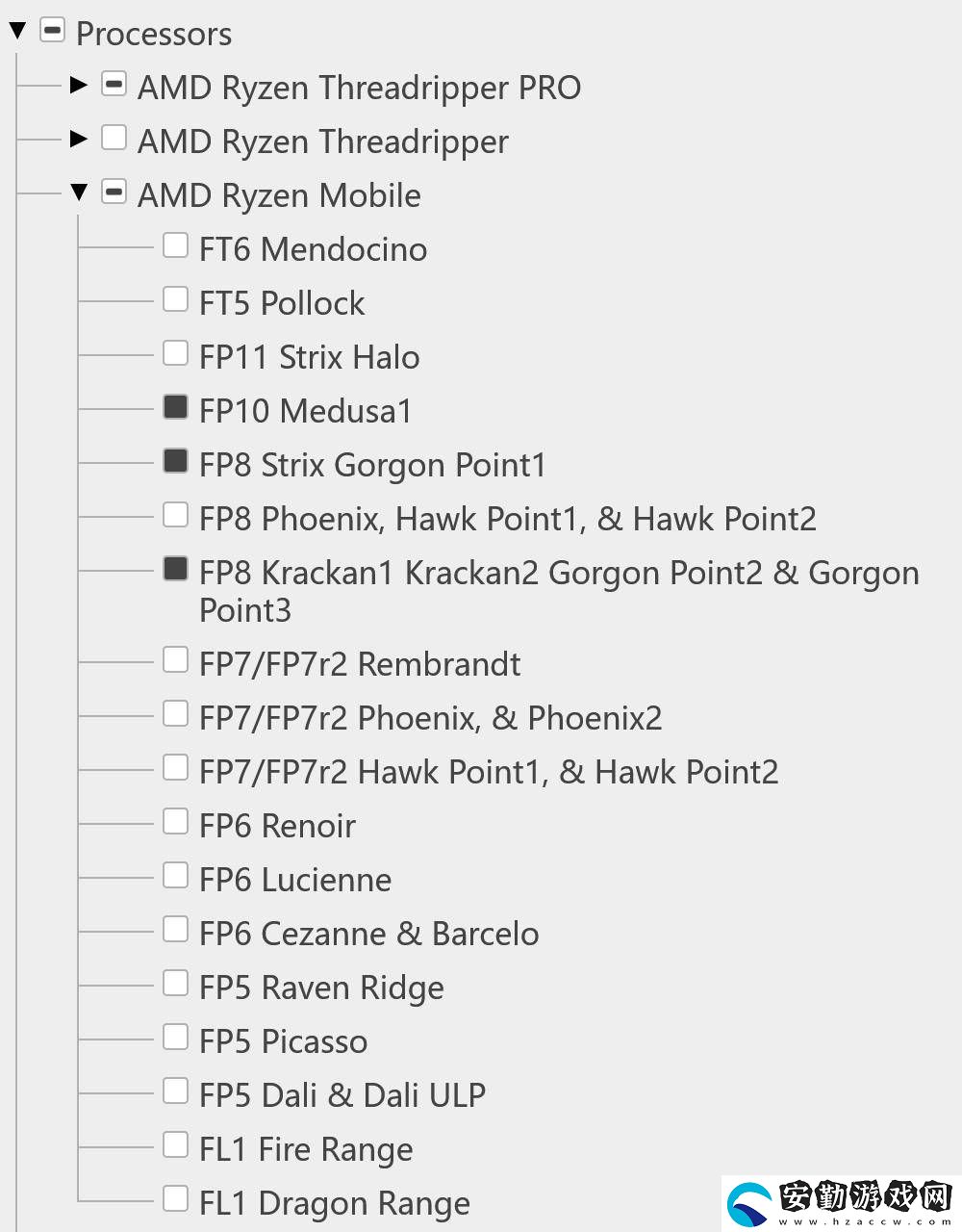The height and width of the screenshot is (1232, 962).
Task: Uncheck FP8 Krackan1 Krackan2 Gorgon checkbox
Action: [x=175, y=569]
